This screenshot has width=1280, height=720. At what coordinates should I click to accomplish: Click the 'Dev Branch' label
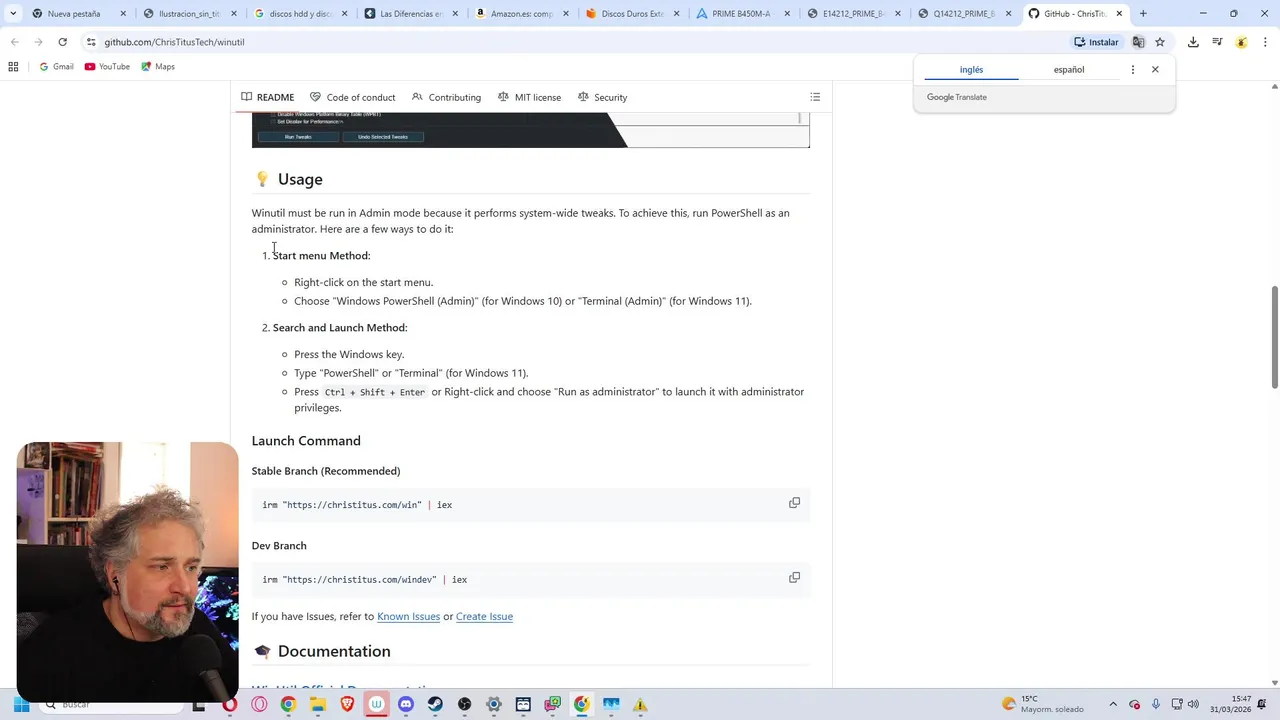click(x=279, y=546)
